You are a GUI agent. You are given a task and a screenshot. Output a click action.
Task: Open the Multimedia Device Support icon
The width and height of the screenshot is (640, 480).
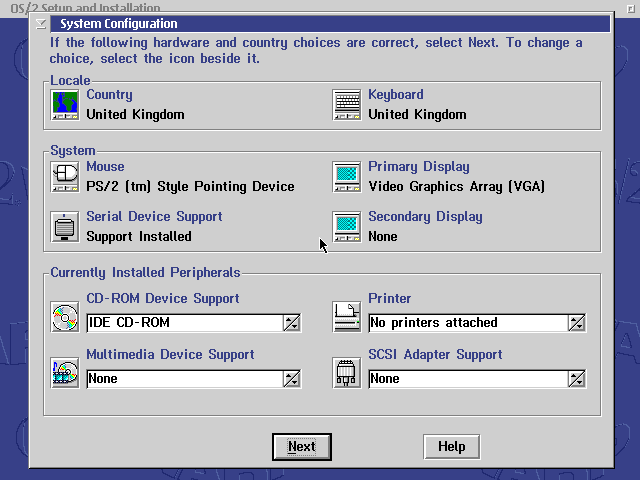65,373
